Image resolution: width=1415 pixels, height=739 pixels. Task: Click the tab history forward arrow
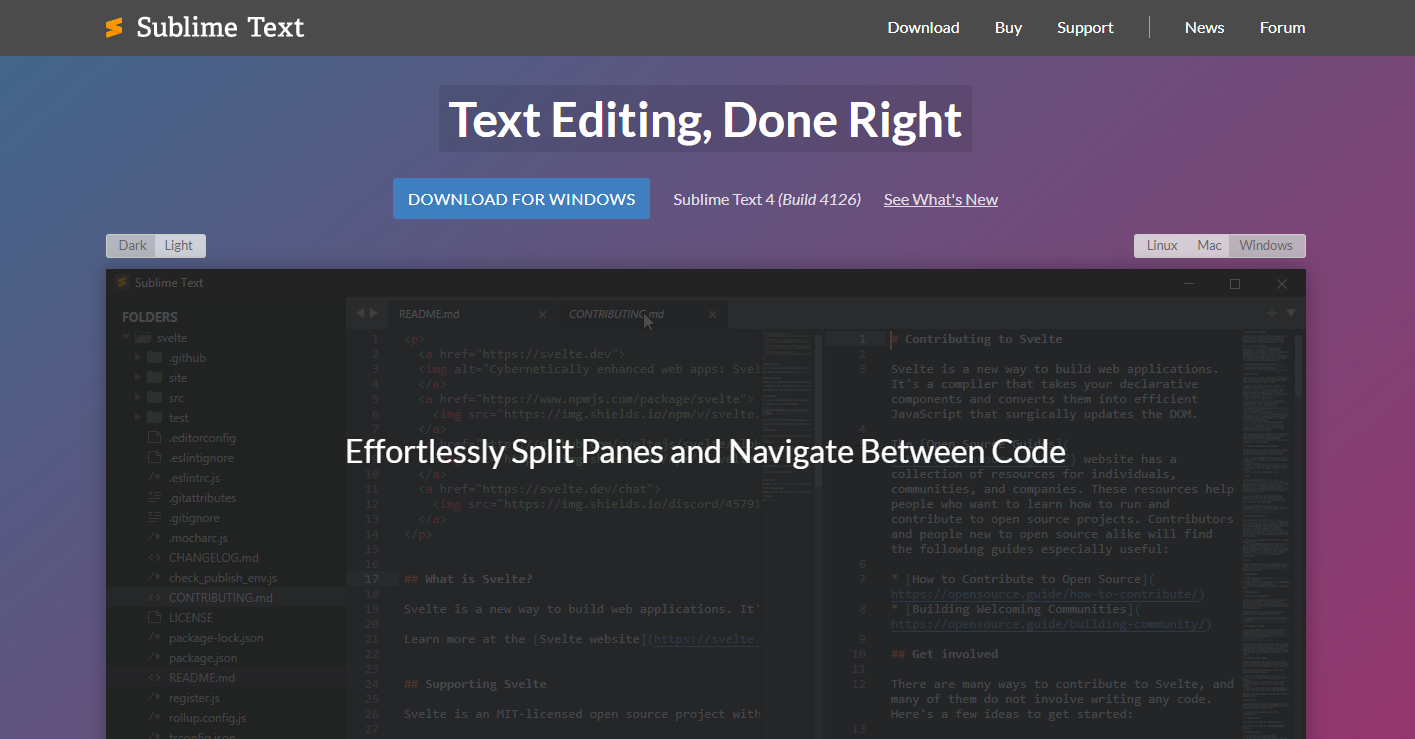[374, 314]
